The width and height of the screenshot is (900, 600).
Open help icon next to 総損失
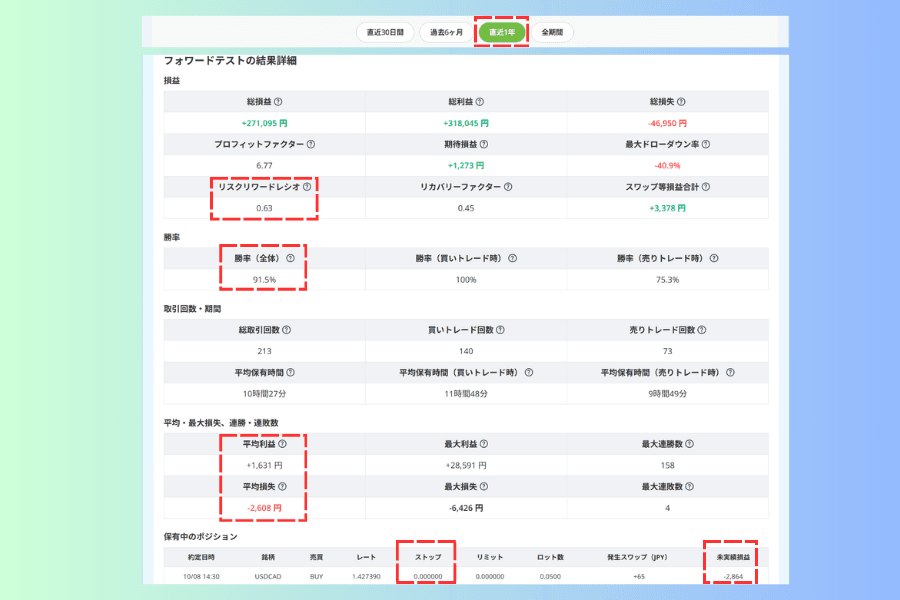pyautogui.click(x=681, y=102)
